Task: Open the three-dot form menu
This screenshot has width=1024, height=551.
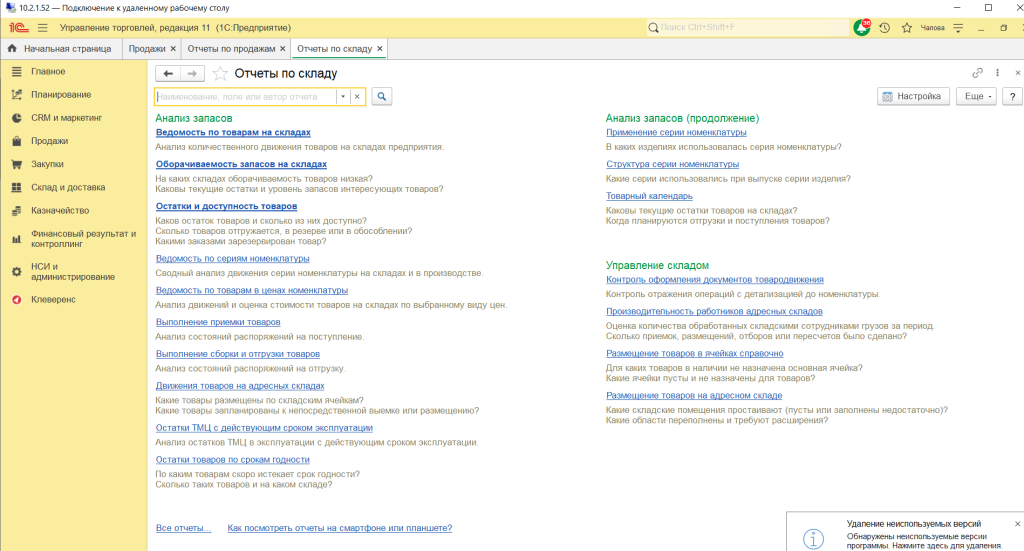Action: pos(997,73)
